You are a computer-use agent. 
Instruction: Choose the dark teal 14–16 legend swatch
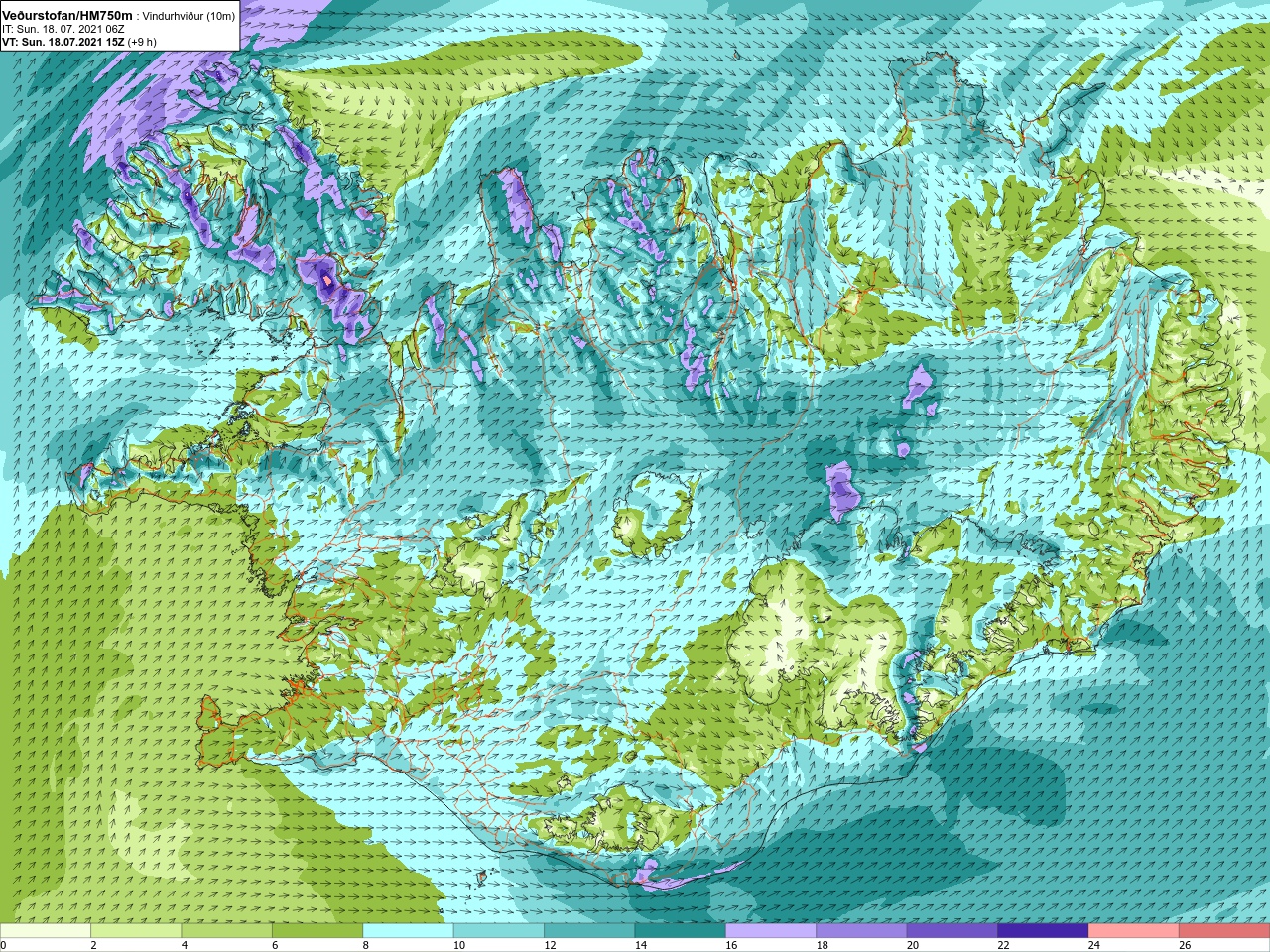point(681,931)
